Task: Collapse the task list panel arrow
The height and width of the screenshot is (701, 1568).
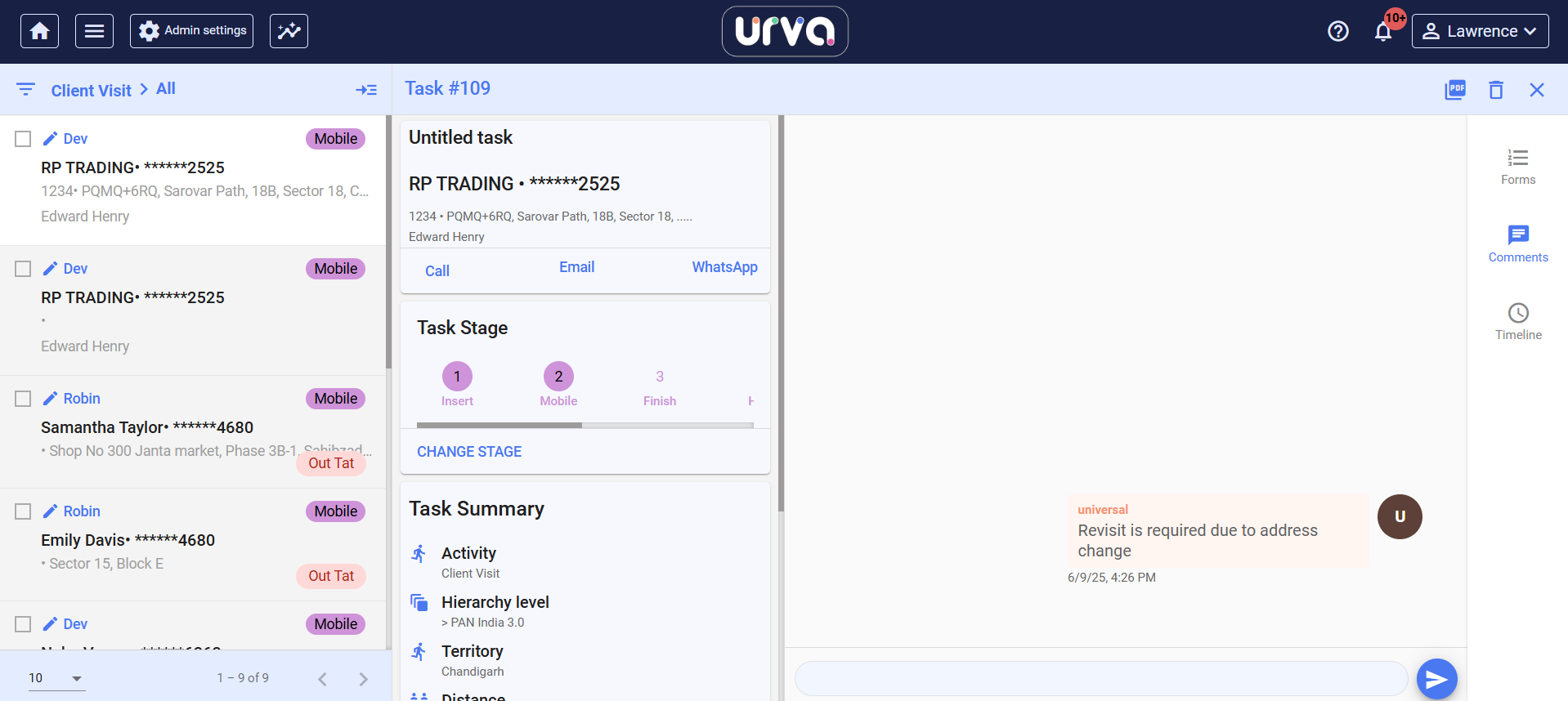Action: pos(365,90)
